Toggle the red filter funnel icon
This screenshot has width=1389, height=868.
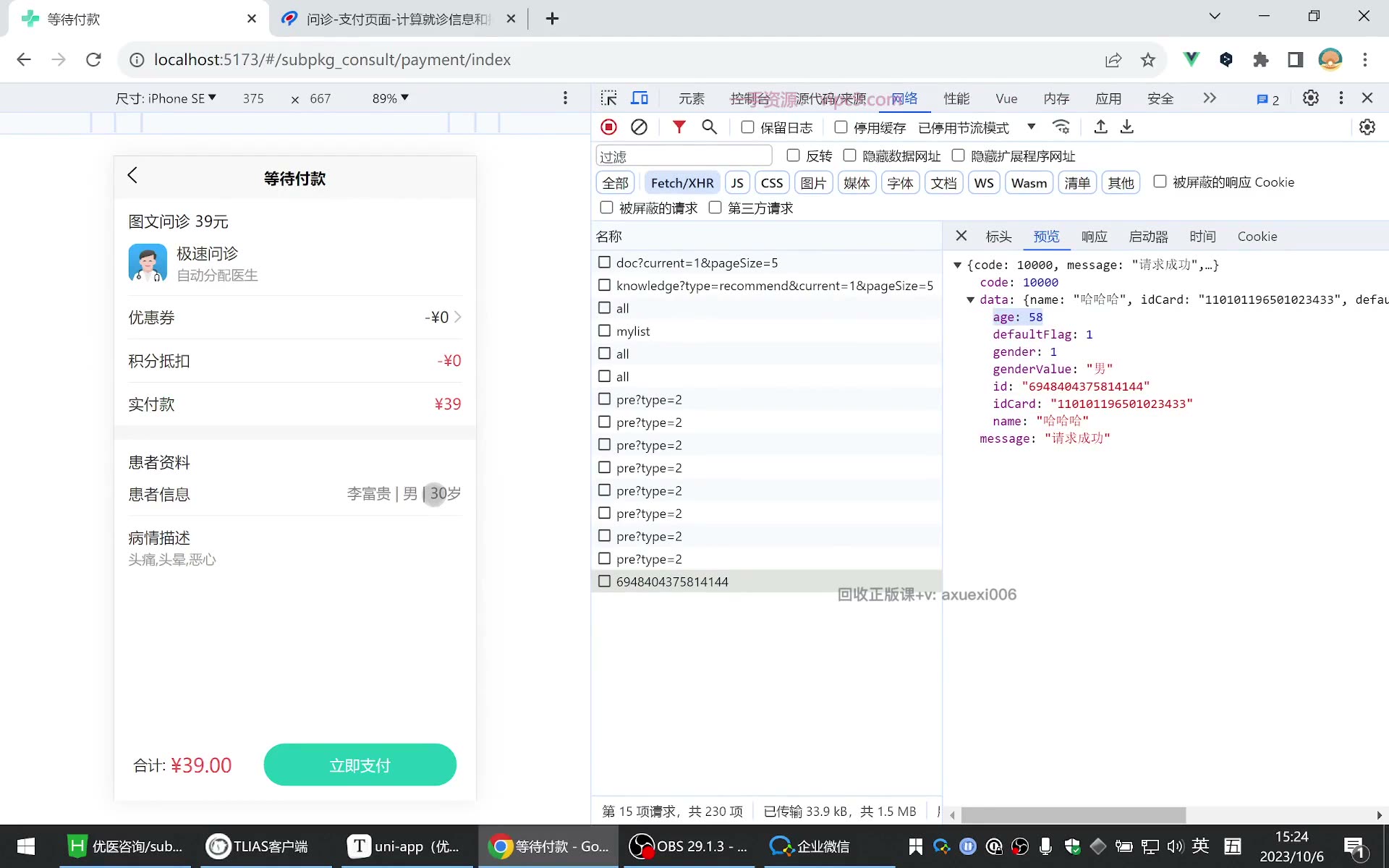pyautogui.click(x=679, y=127)
